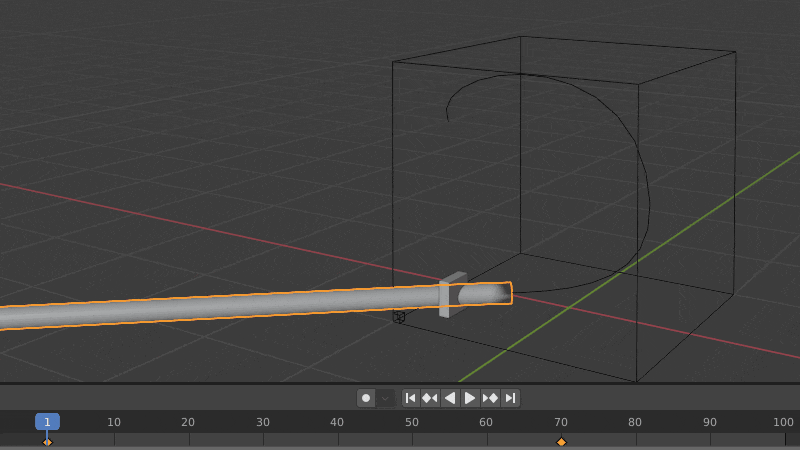
Task: Click frame 40 label on the timeline
Action: 337,422
